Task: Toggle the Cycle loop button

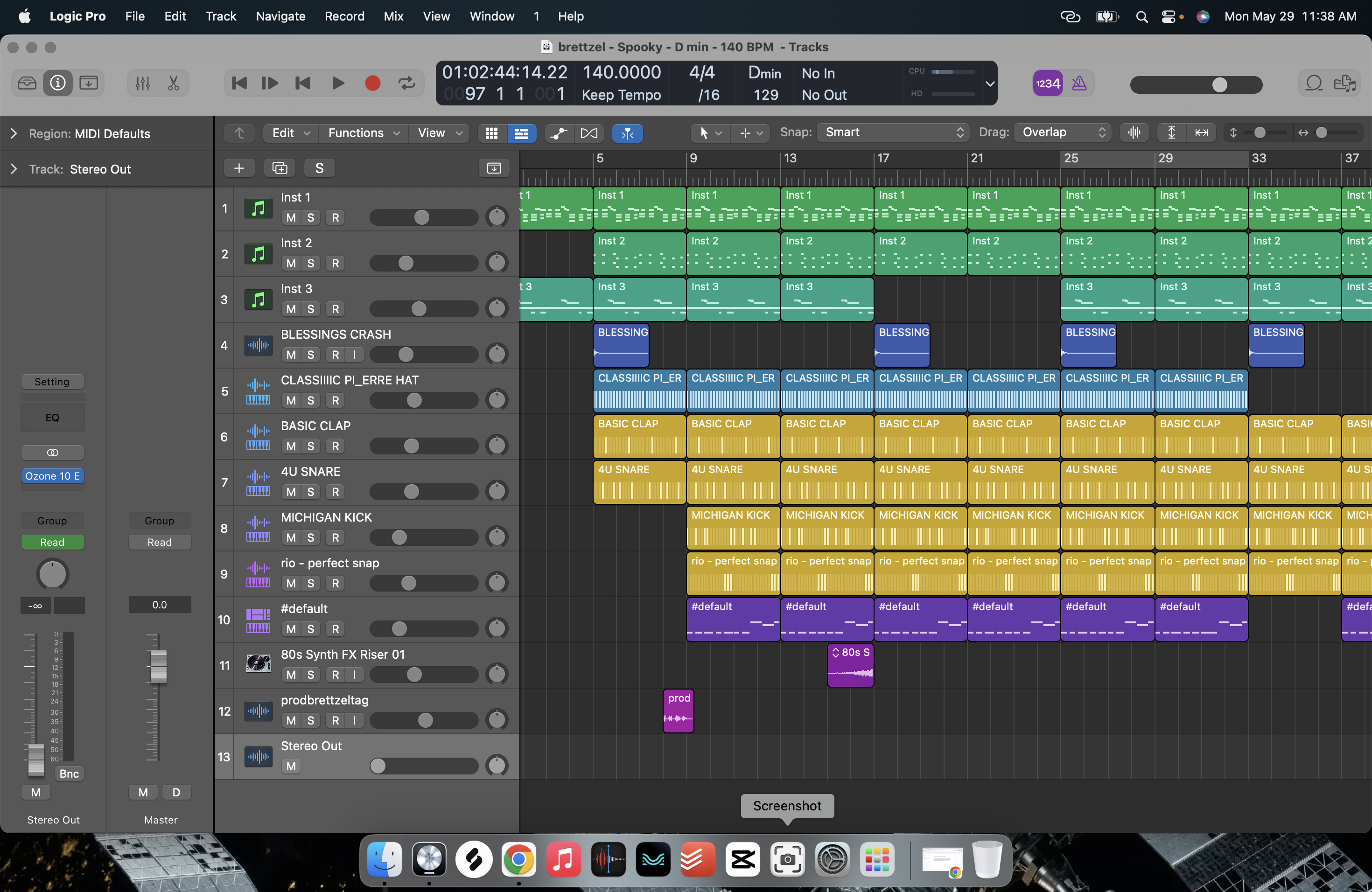Action: click(x=407, y=84)
